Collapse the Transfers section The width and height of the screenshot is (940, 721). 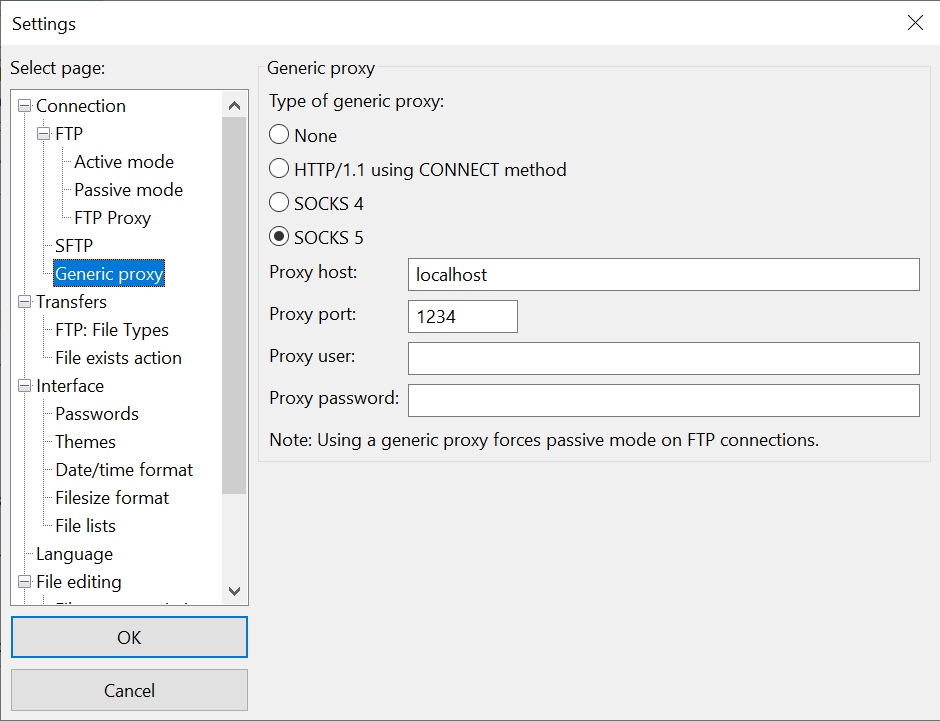point(23,301)
